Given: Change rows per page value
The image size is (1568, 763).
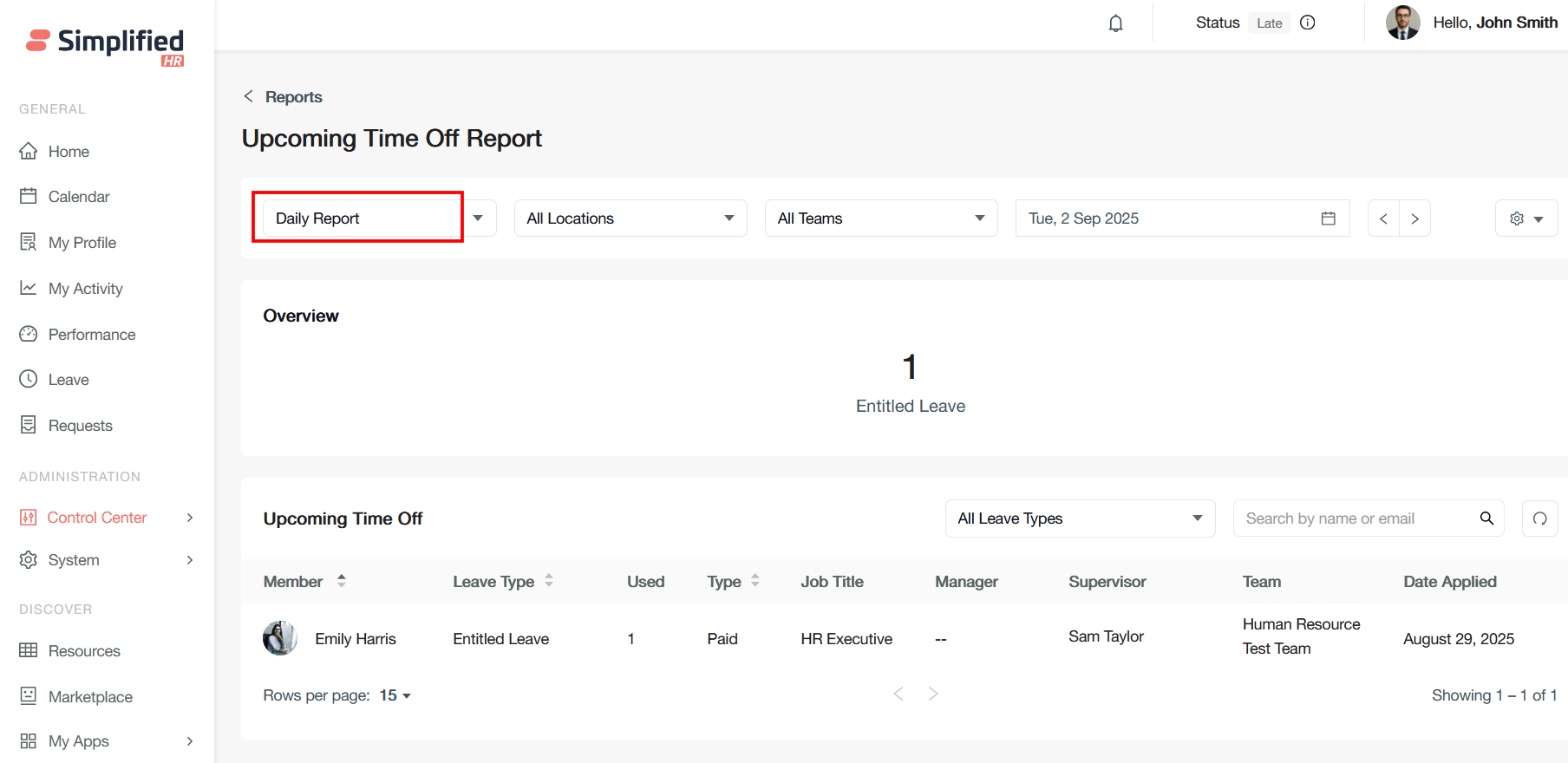Looking at the screenshot, I should coord(395,695).
